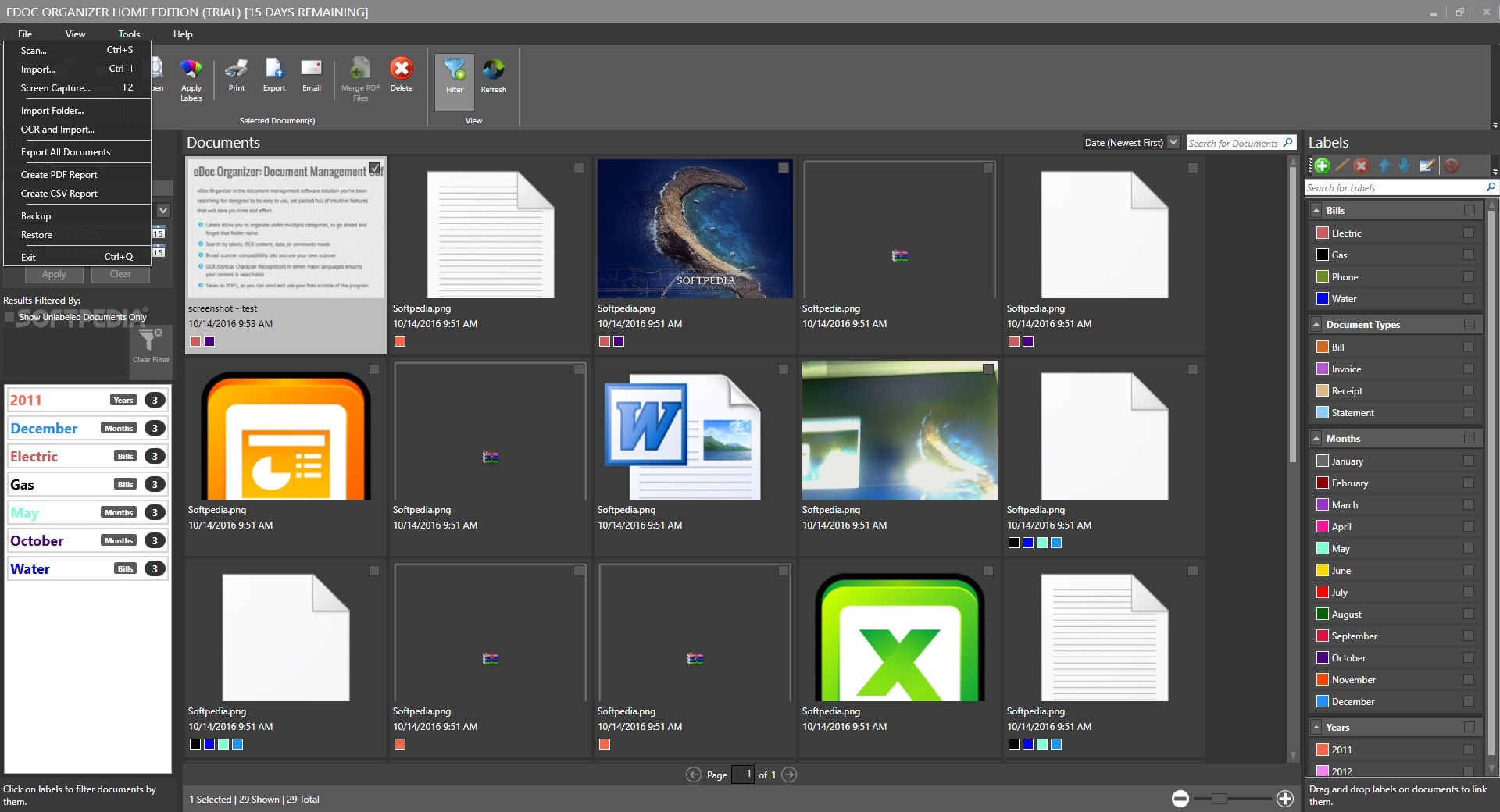Add a new label with green plus
This screenshot has height=812, width=1500.
(x=1322, y=166)
